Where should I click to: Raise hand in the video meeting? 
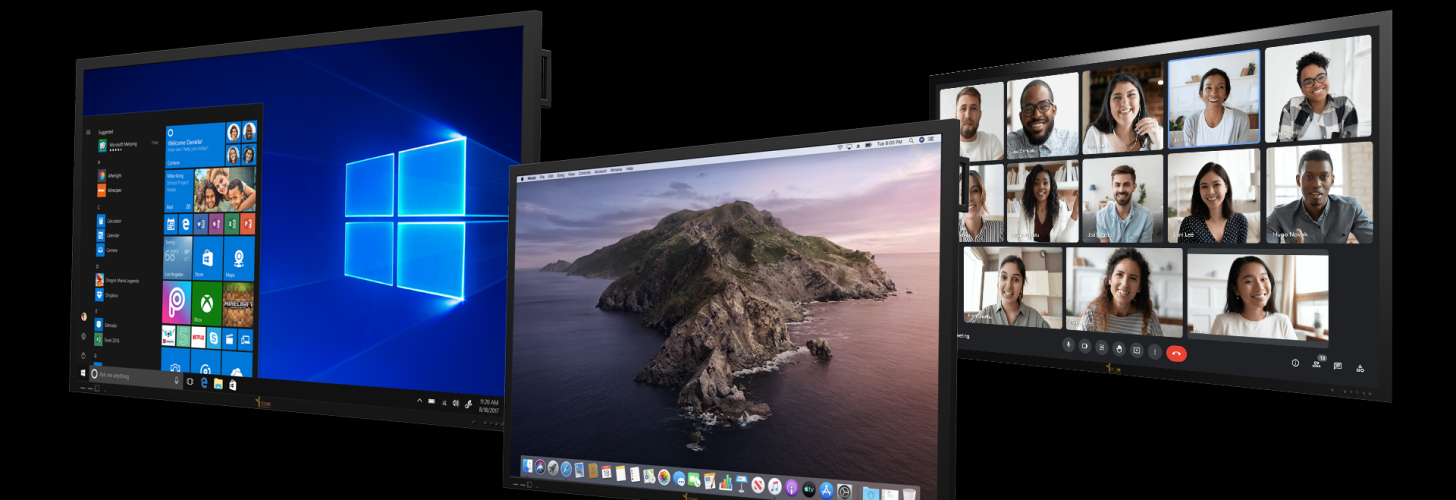point(1119,349)
